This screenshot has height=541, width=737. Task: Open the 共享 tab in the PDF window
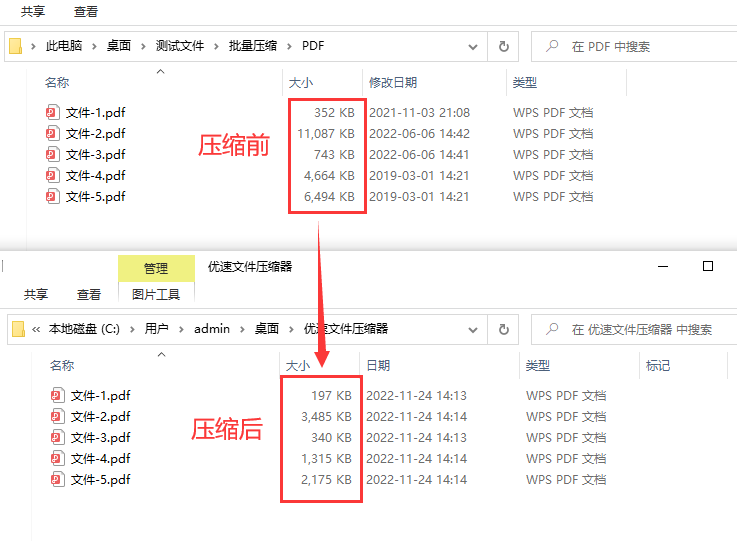click(x=33, y=11)
